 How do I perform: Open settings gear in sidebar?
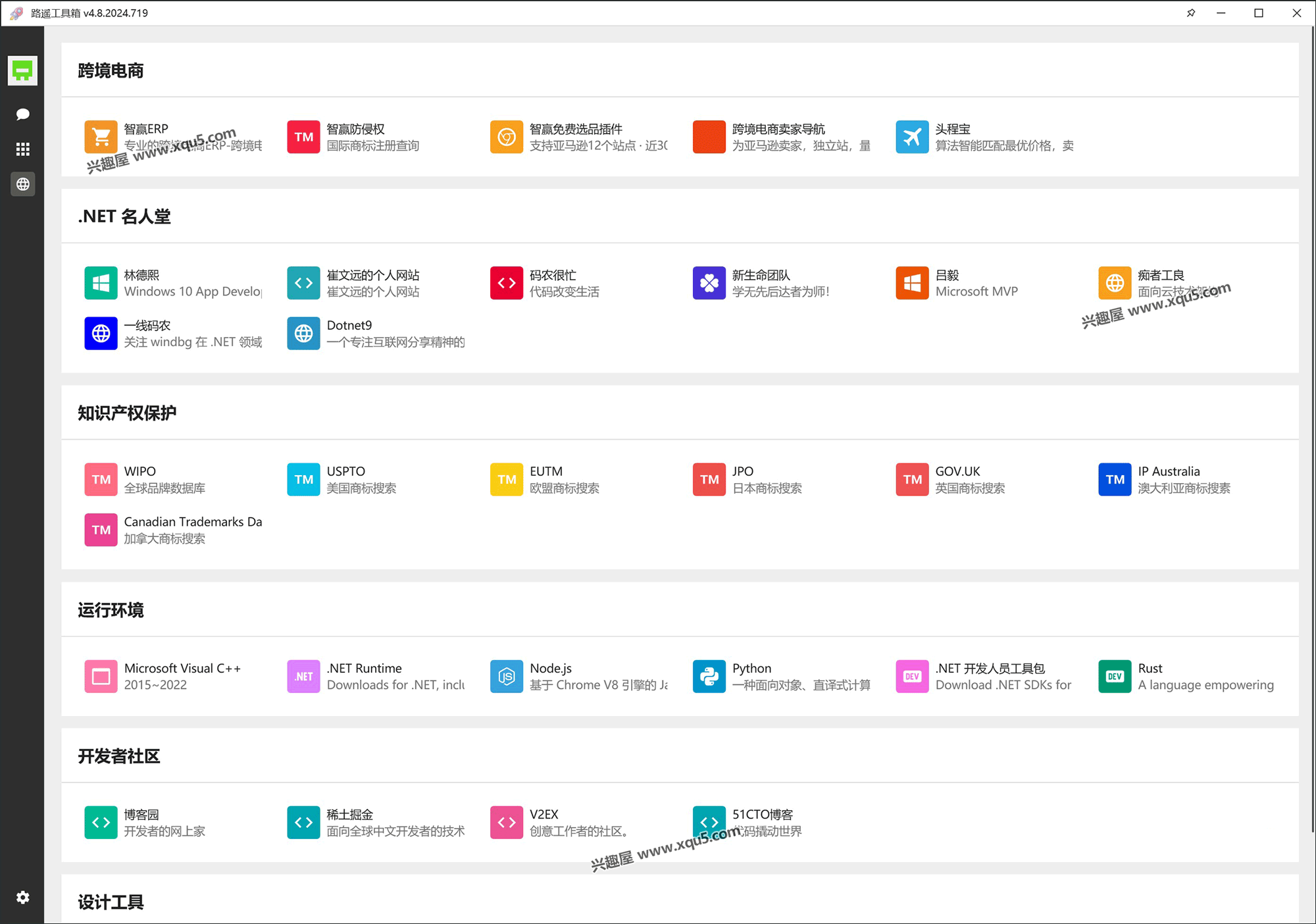[x=22, y=897]
